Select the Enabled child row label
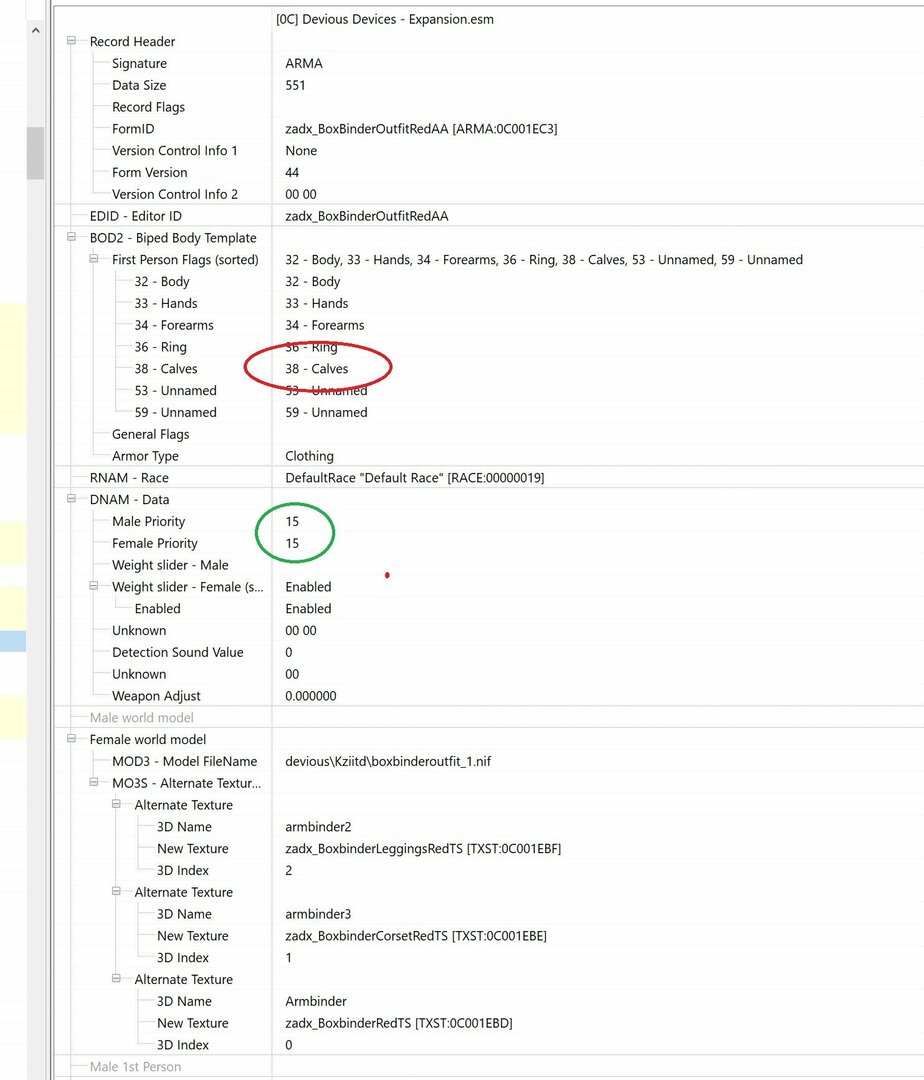This screenshot has width=924, height=1080. pos(157,609)
